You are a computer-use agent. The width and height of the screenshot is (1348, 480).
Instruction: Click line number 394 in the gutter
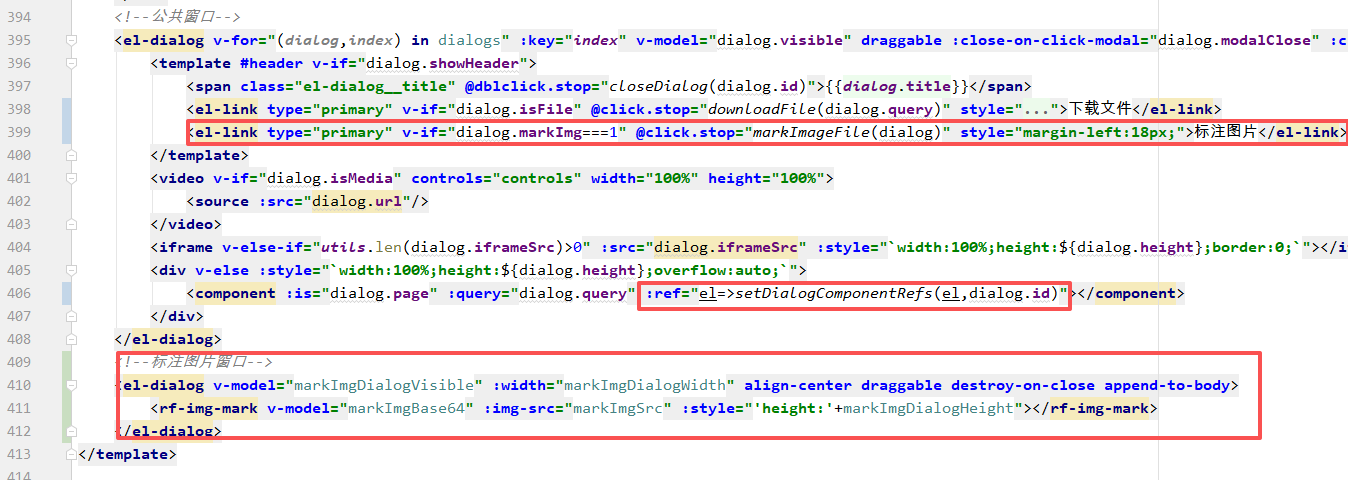point(19,17)
